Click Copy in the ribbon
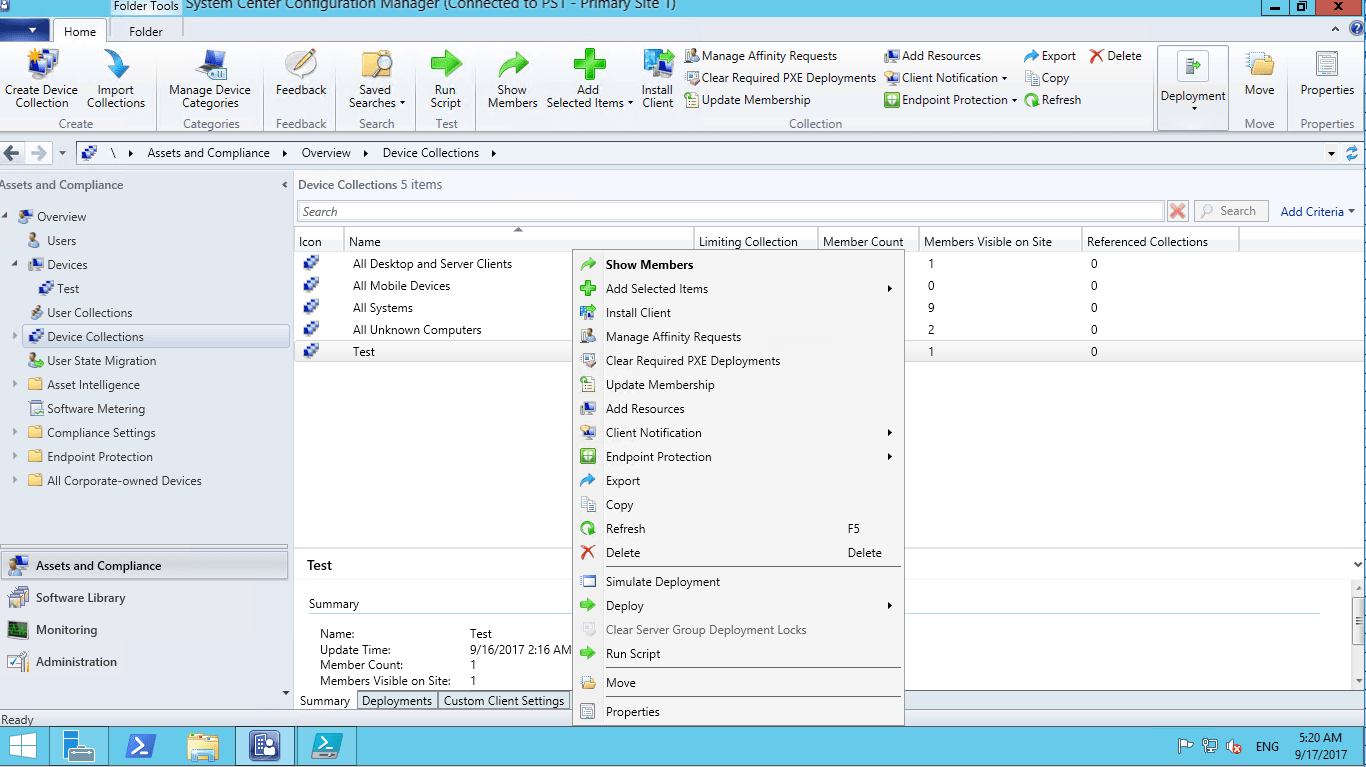Viewport: 1366px width, 767px height. point(1047,78)
